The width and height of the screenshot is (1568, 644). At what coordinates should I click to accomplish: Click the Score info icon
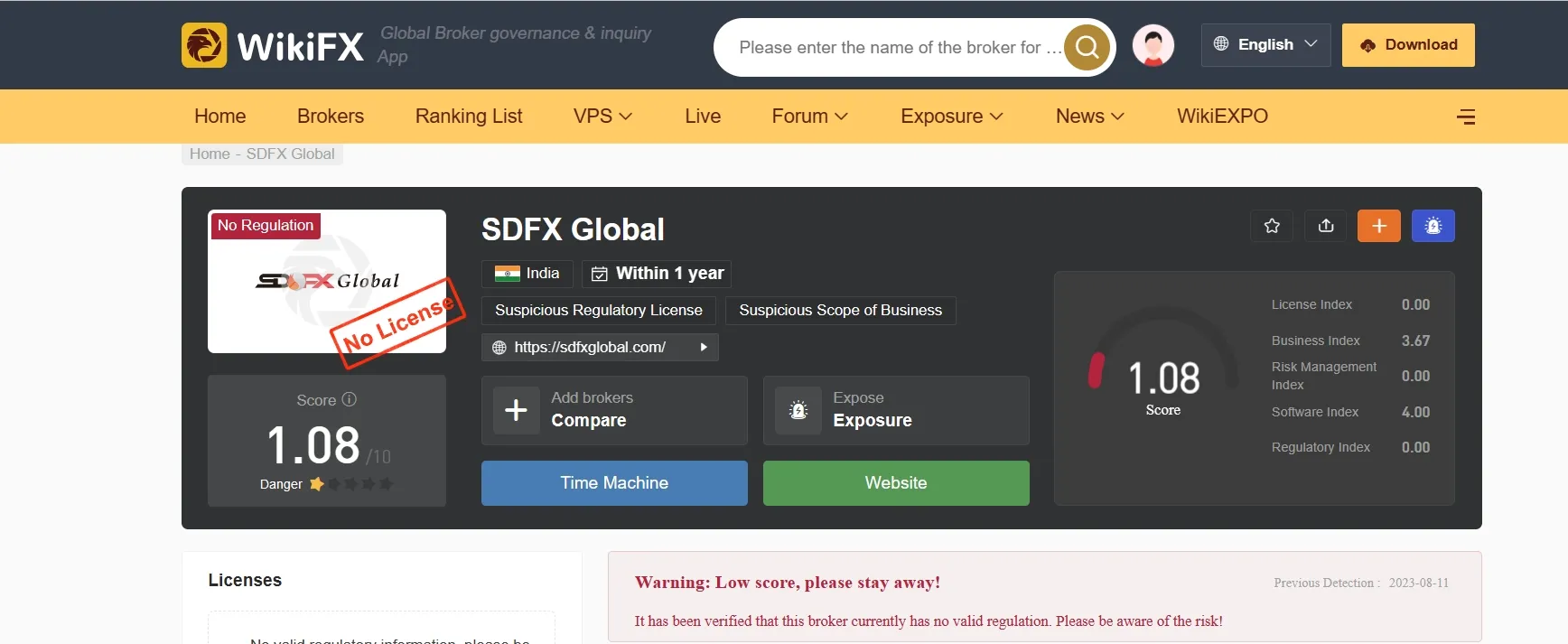tap(350, 399)
